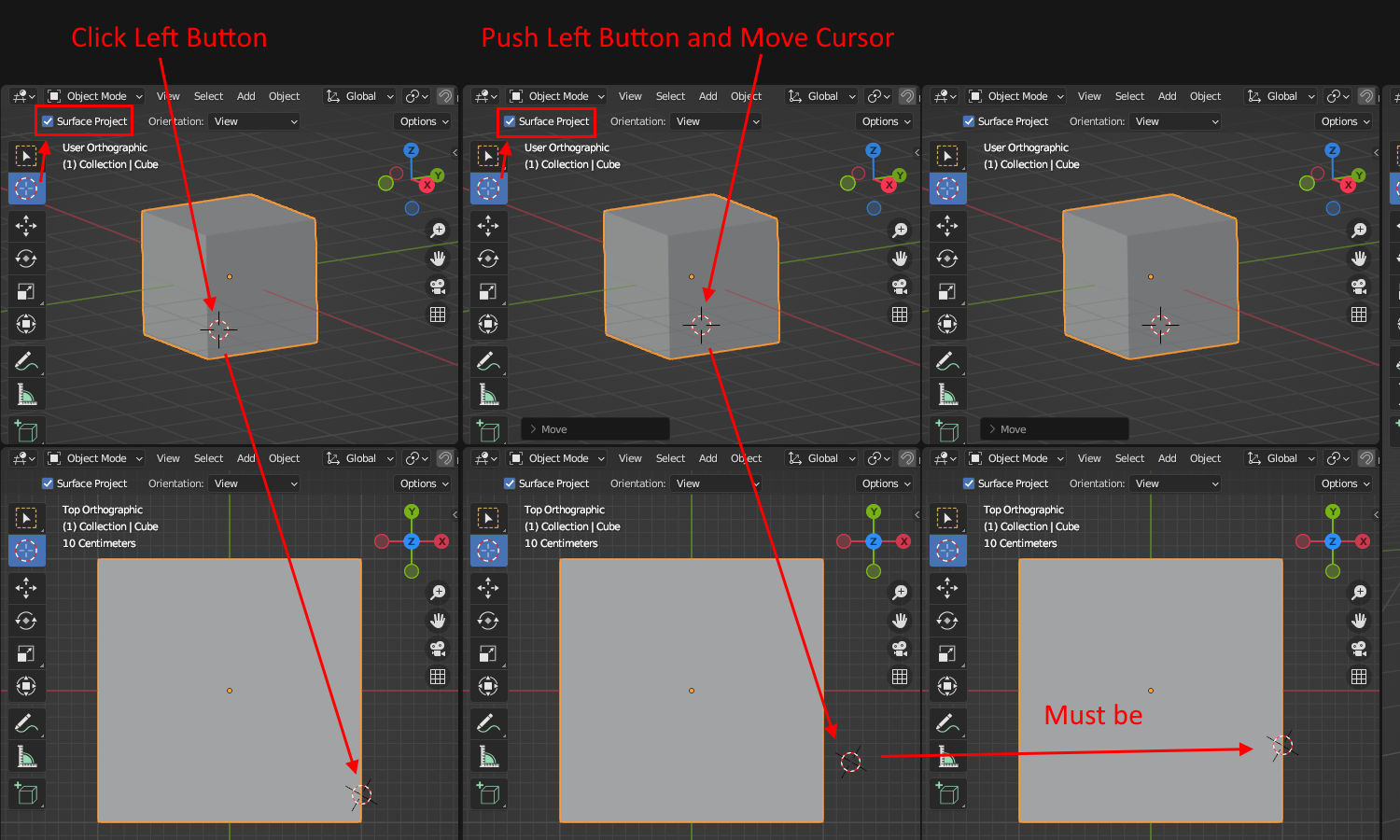Screen dimensions: 1400x840
Task: Activate Select Box tool in top-middle viewport
Action: [488, 155]
